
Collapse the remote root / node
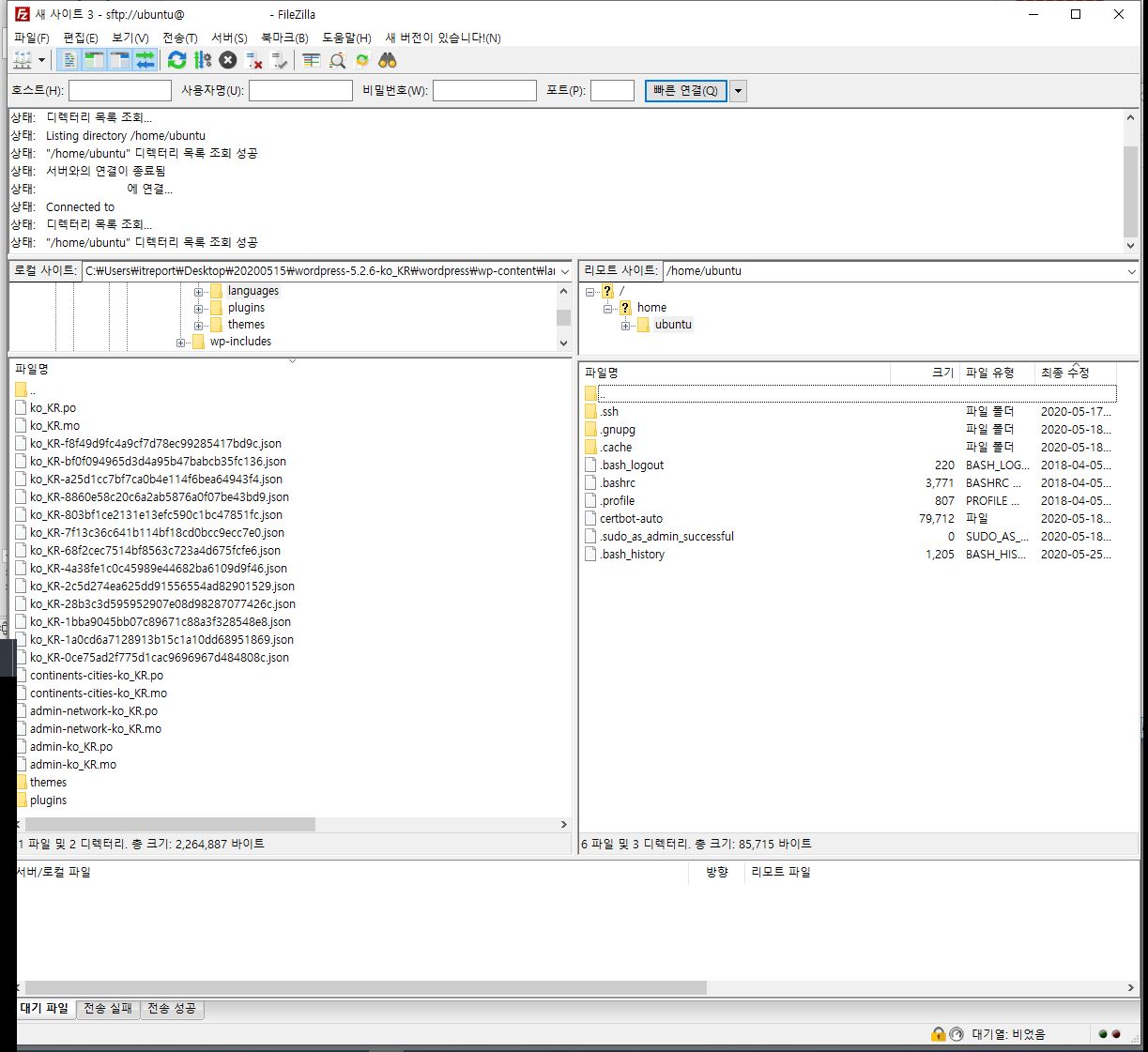pyautogui.click(x=590, y=291)
